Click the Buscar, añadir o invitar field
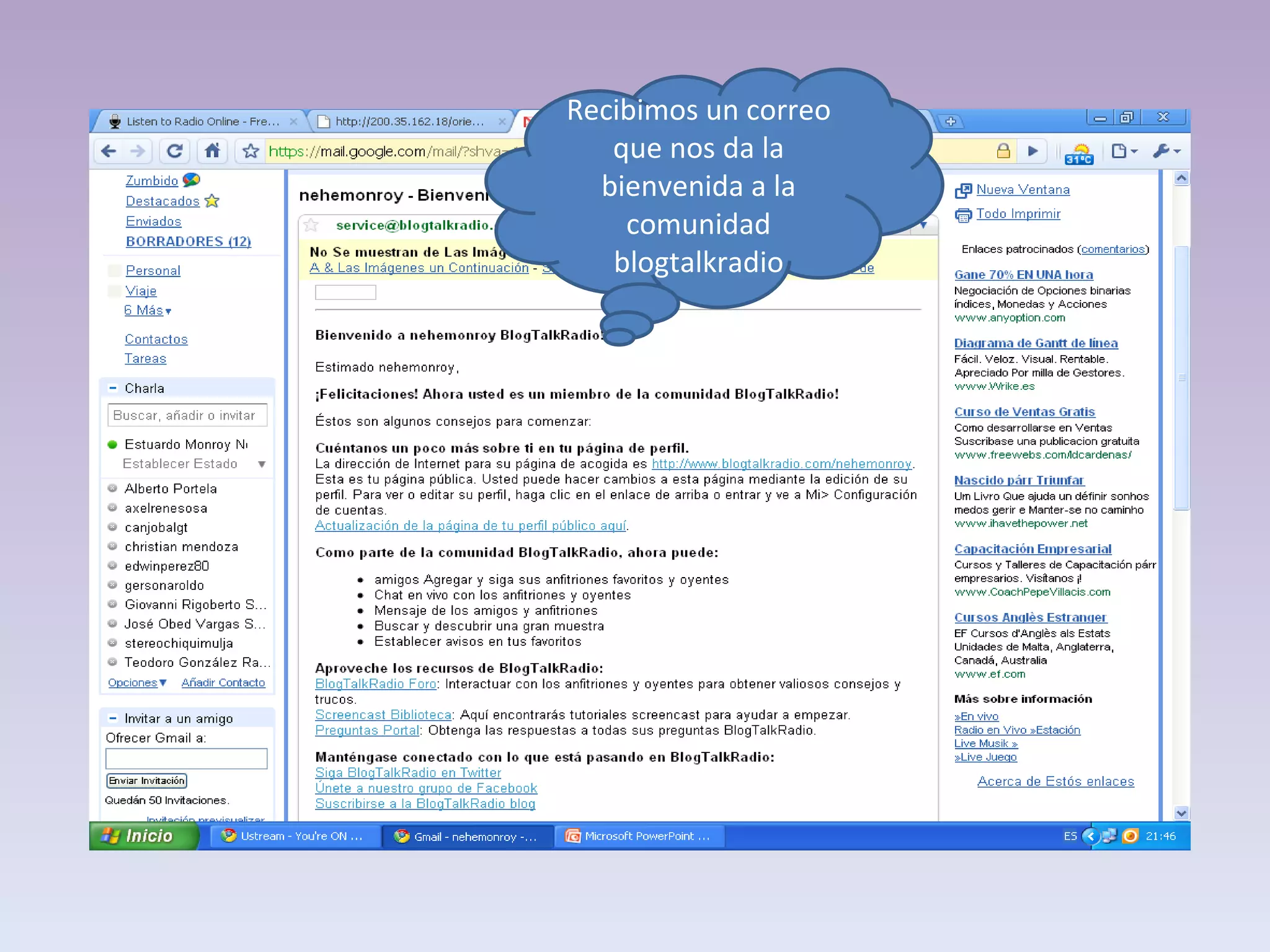The width and height of the screenshot is (1270, 952). coord(187,415)
